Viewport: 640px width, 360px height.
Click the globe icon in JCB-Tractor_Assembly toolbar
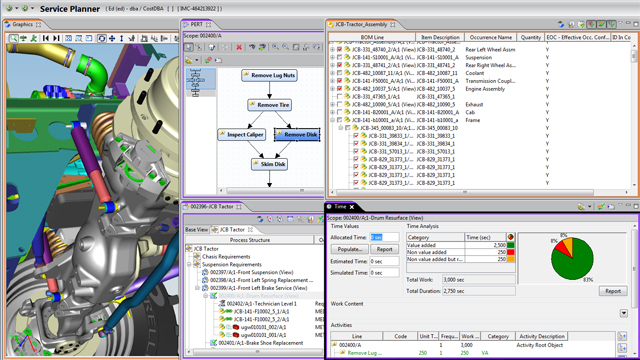tap(561, 24)
